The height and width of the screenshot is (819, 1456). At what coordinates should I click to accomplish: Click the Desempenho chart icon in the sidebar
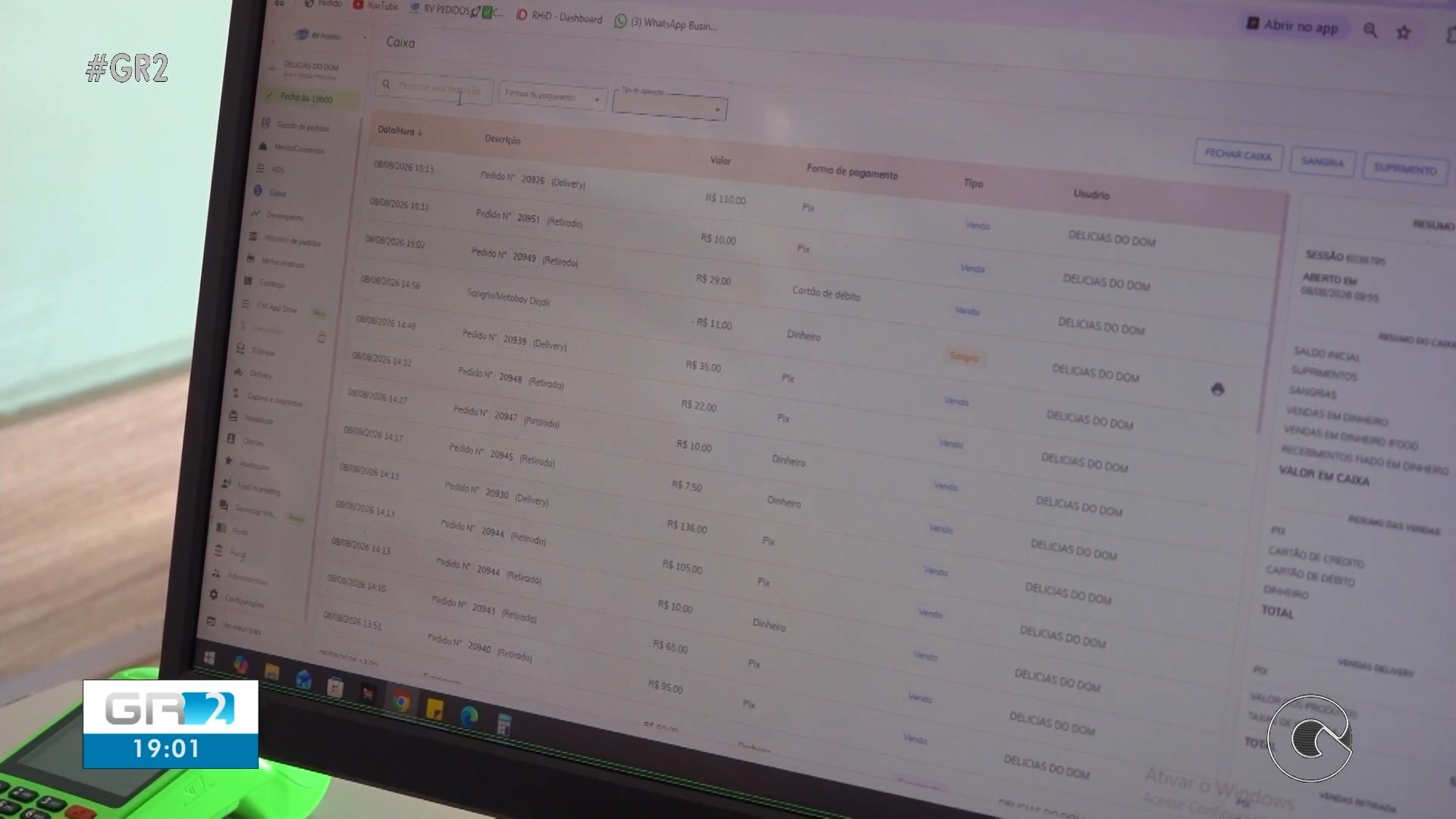pos(256,213)
